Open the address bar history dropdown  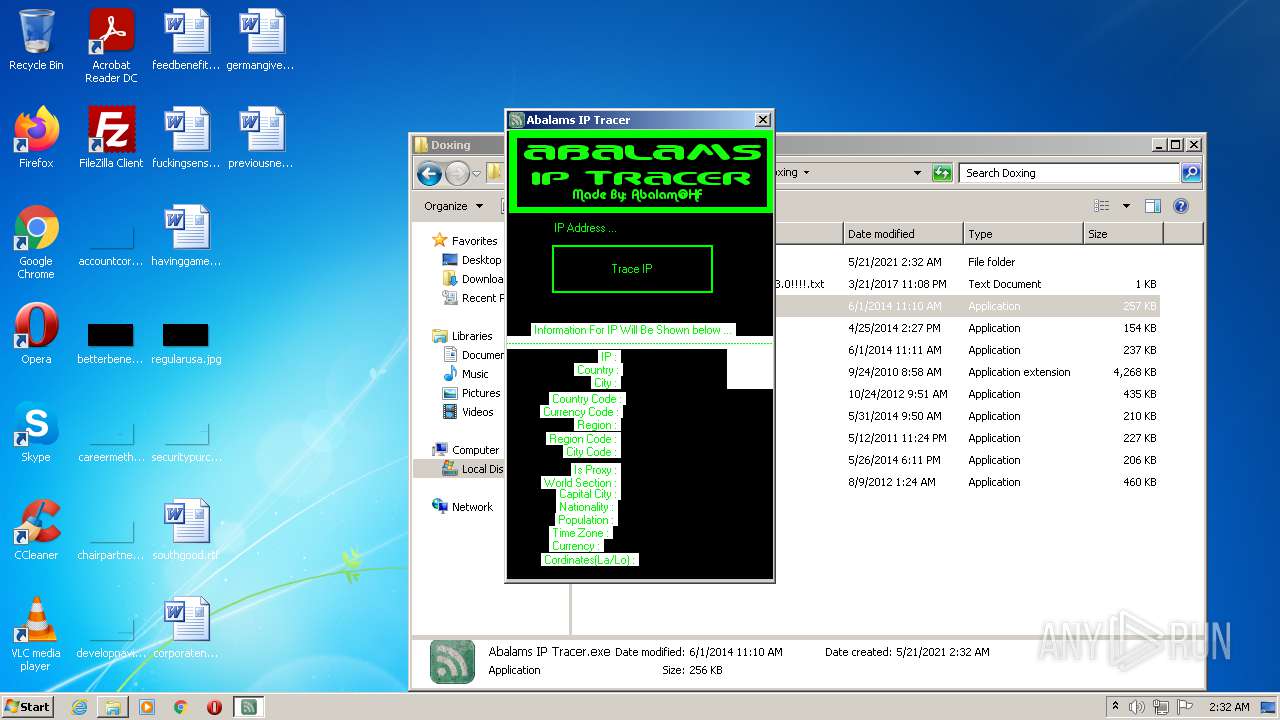click(917, 173)
